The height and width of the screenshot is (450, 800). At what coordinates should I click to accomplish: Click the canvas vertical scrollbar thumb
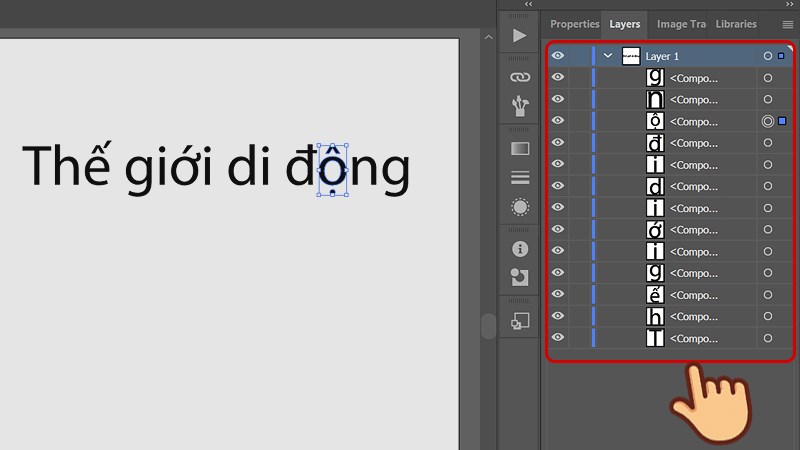(x=488, y=327)
